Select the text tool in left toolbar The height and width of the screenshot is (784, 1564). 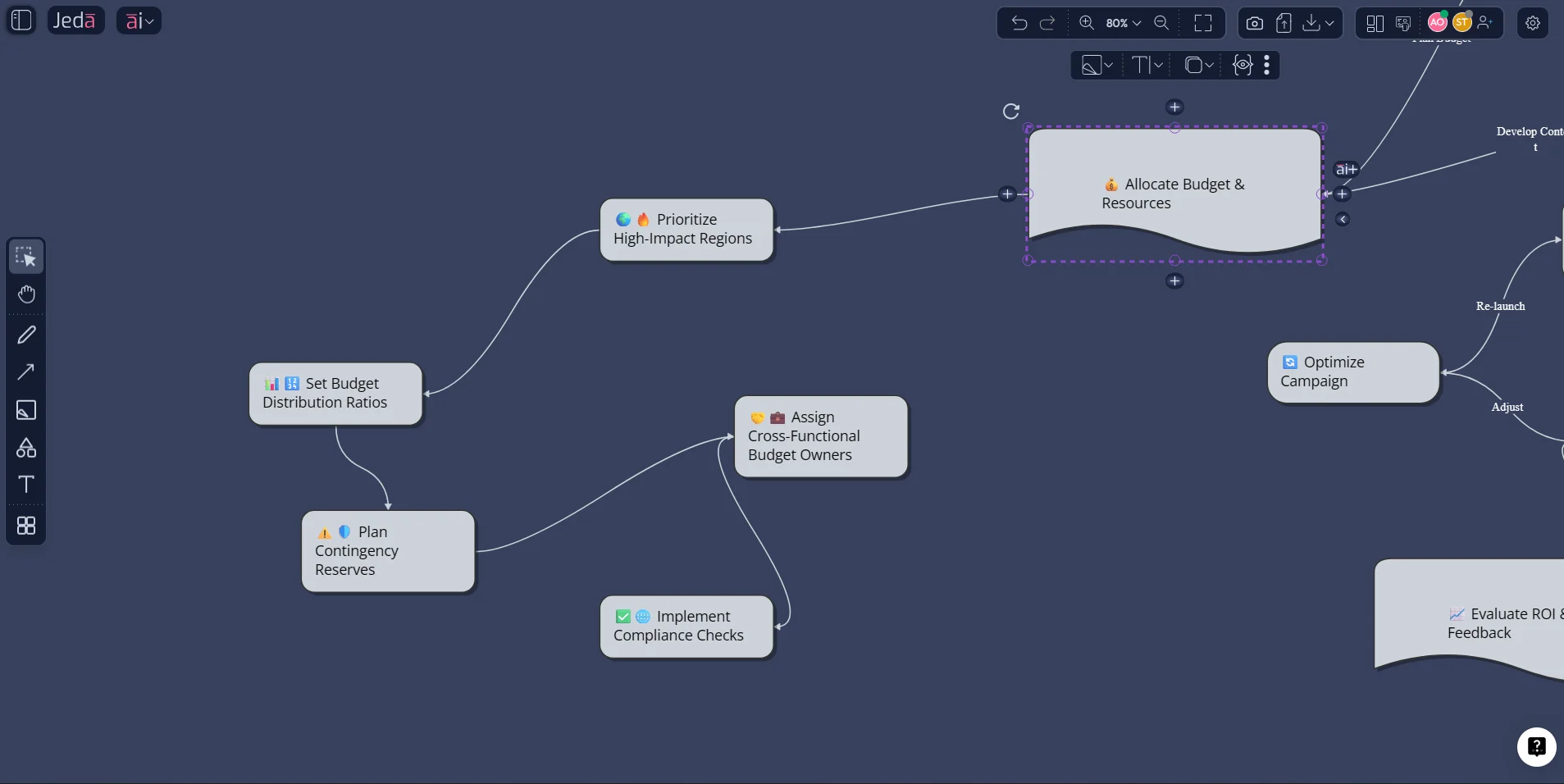tap(27, 485)
